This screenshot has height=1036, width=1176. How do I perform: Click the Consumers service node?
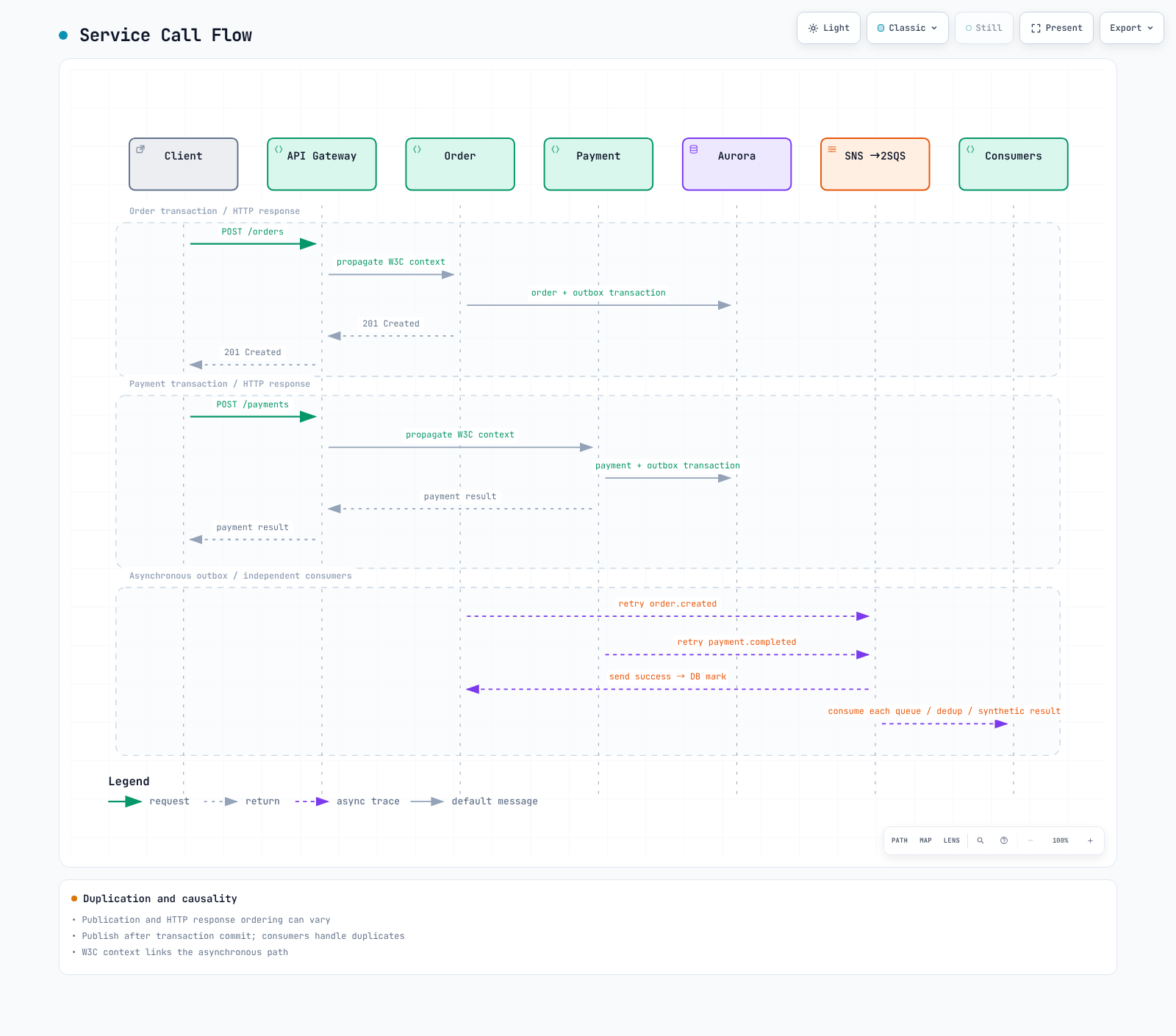1014,164
